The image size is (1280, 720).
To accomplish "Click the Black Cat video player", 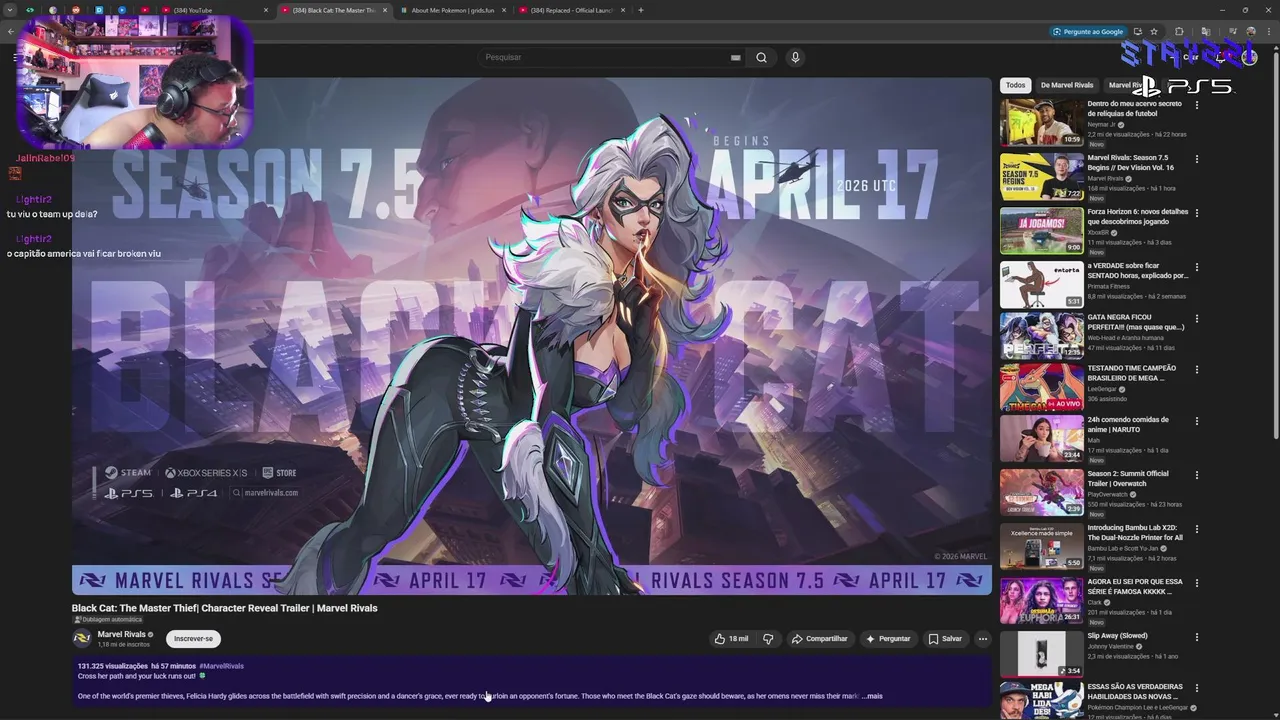I will [x=531, y=336].
